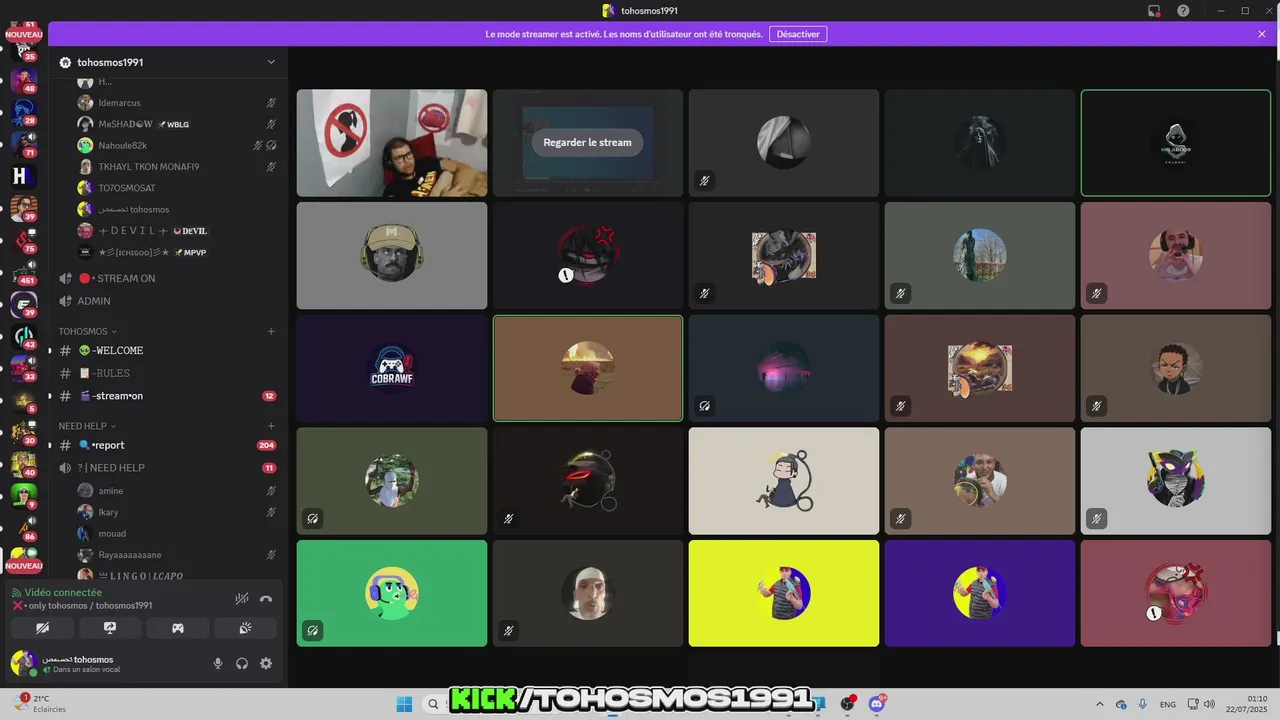This screenshot has width=1280, height=720.
Task: Join the NEED HELP voice channel
Action: [x=168, y=468]
